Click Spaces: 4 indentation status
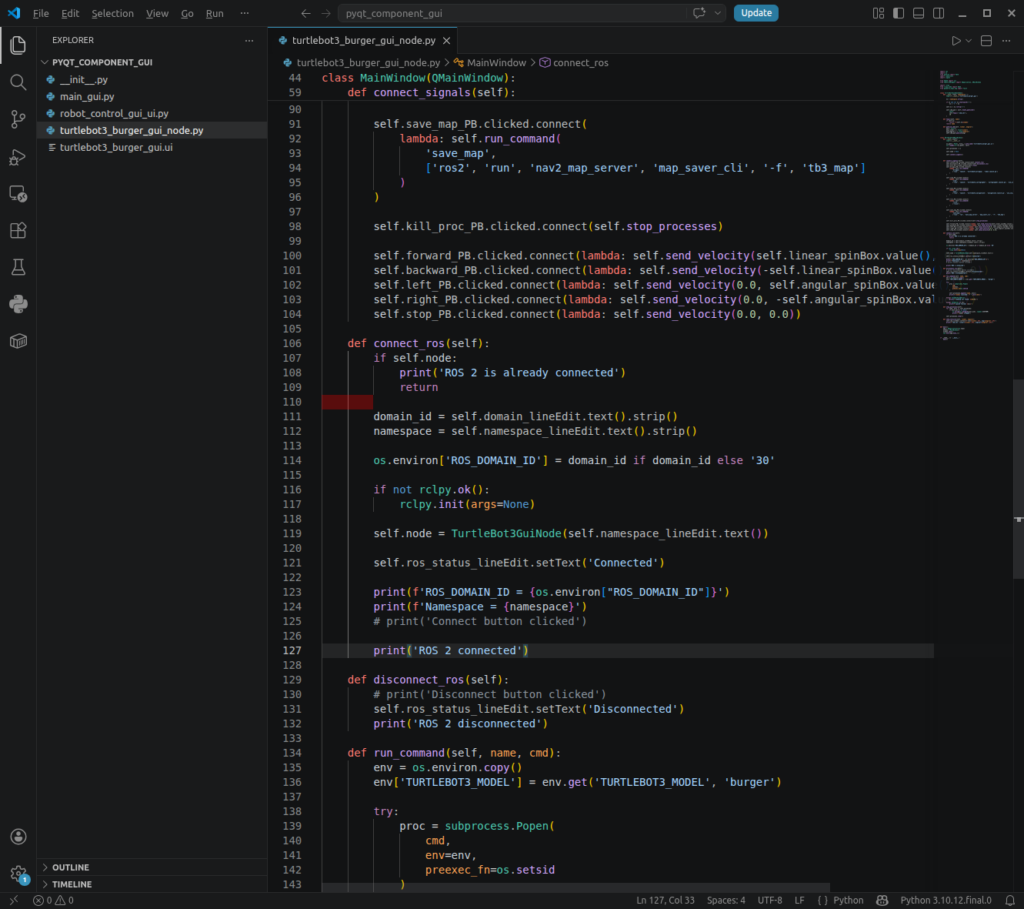Viewport: 1024px width, 909px height. (726, 901)
